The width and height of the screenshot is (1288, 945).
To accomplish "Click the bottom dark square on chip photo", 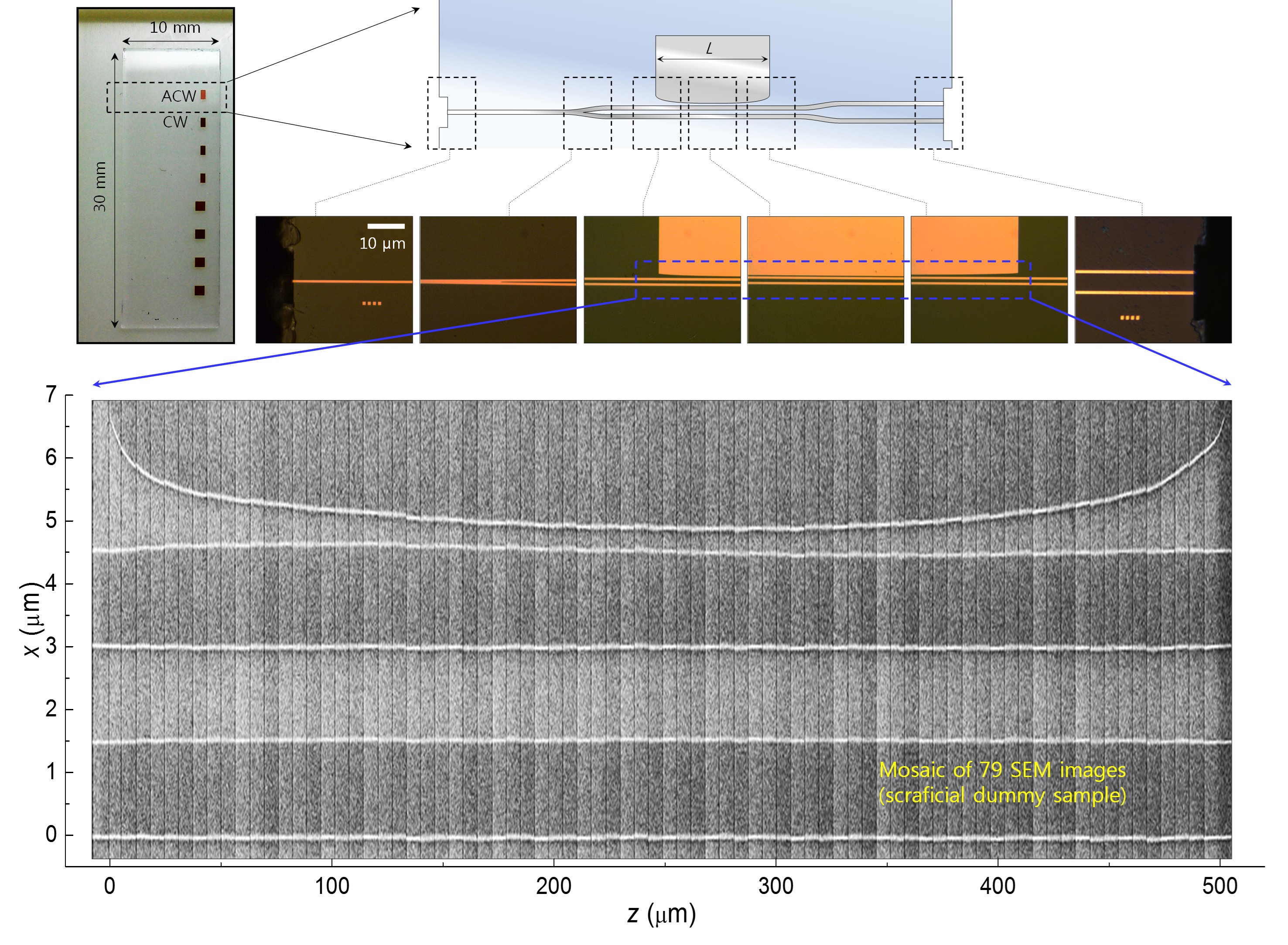I will point(200,291).
